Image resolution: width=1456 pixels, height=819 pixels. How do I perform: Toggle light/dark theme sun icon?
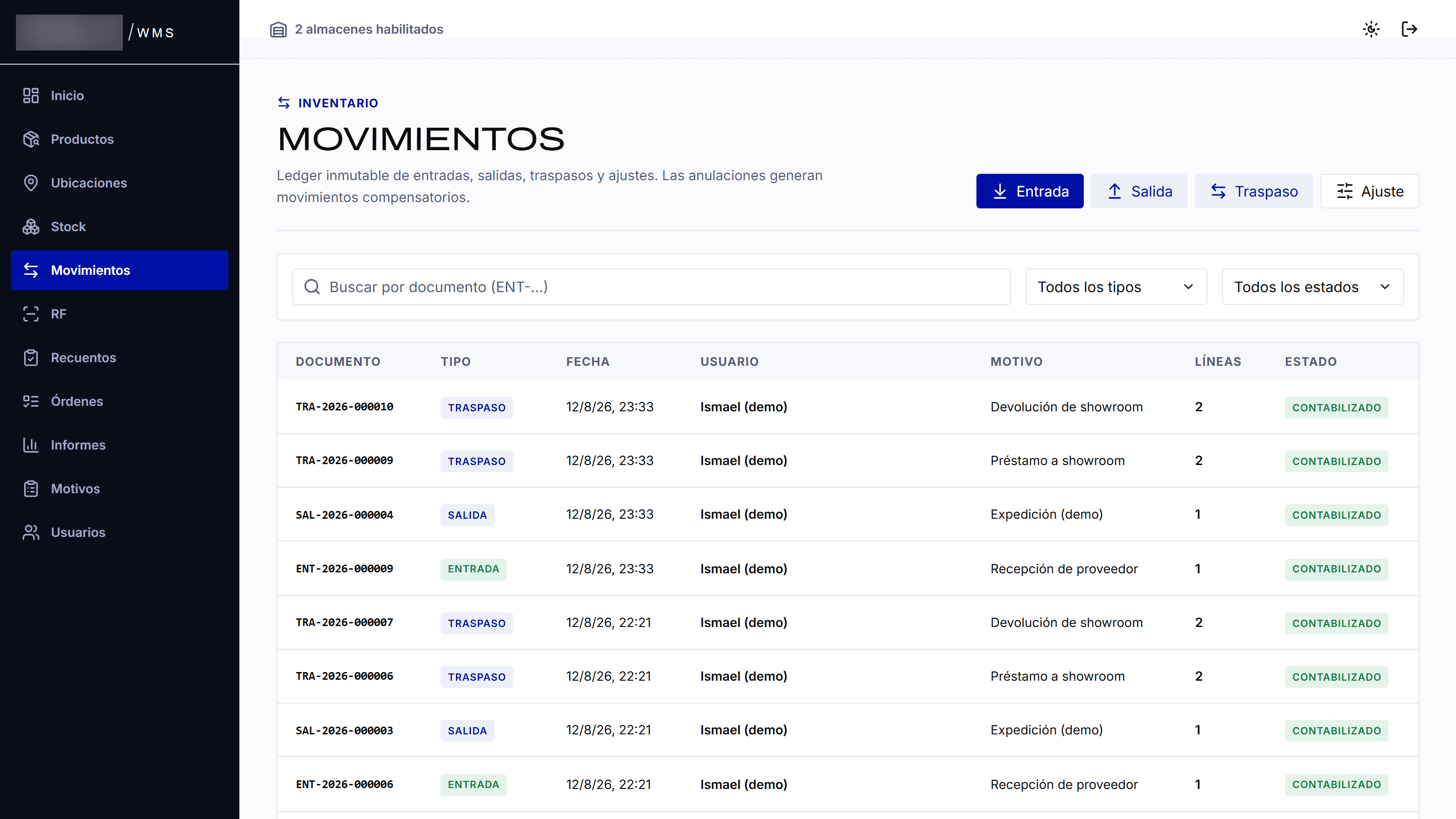click(1371, 29)
